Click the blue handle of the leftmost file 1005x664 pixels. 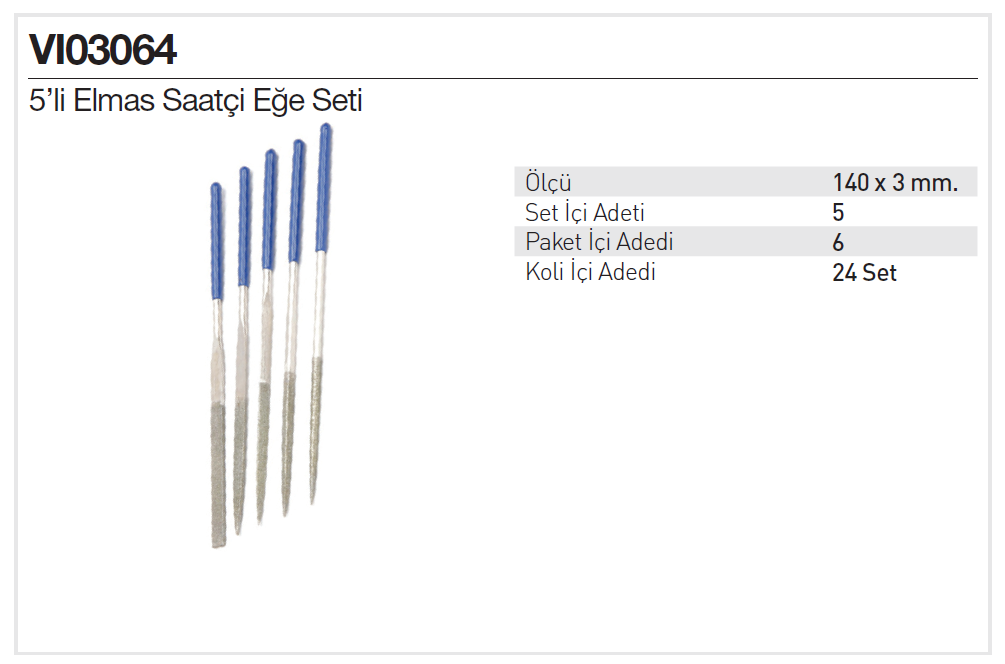[x=216, y=240]
